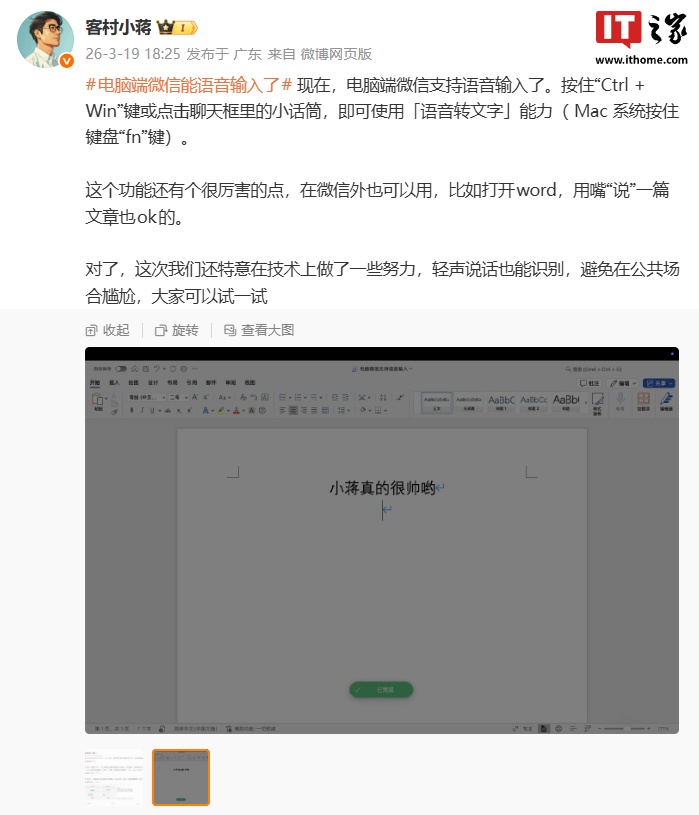The height and width of the screenshot is (815, 699).
Task: Click the yellow highlight color button
Action: pos(221,410)
